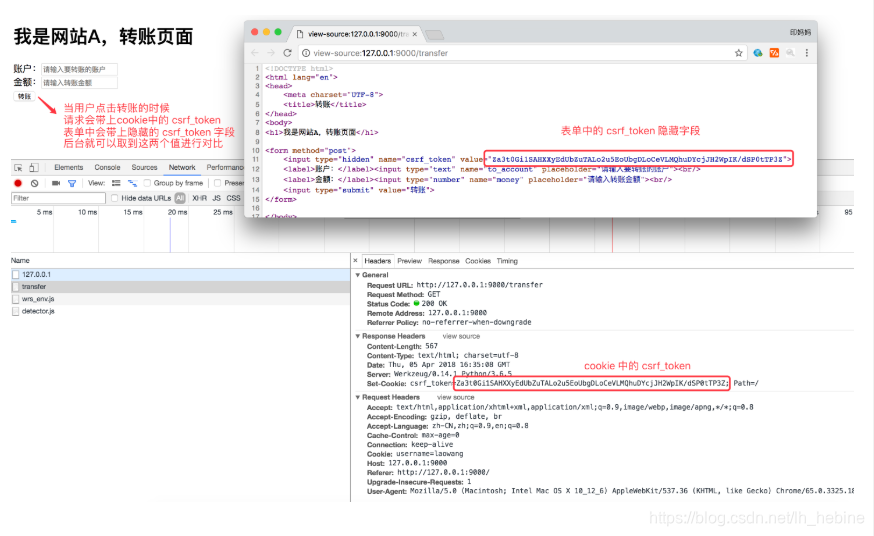Toggle the device toolbar icon
The image size is (874, 536).
(34, 168)
